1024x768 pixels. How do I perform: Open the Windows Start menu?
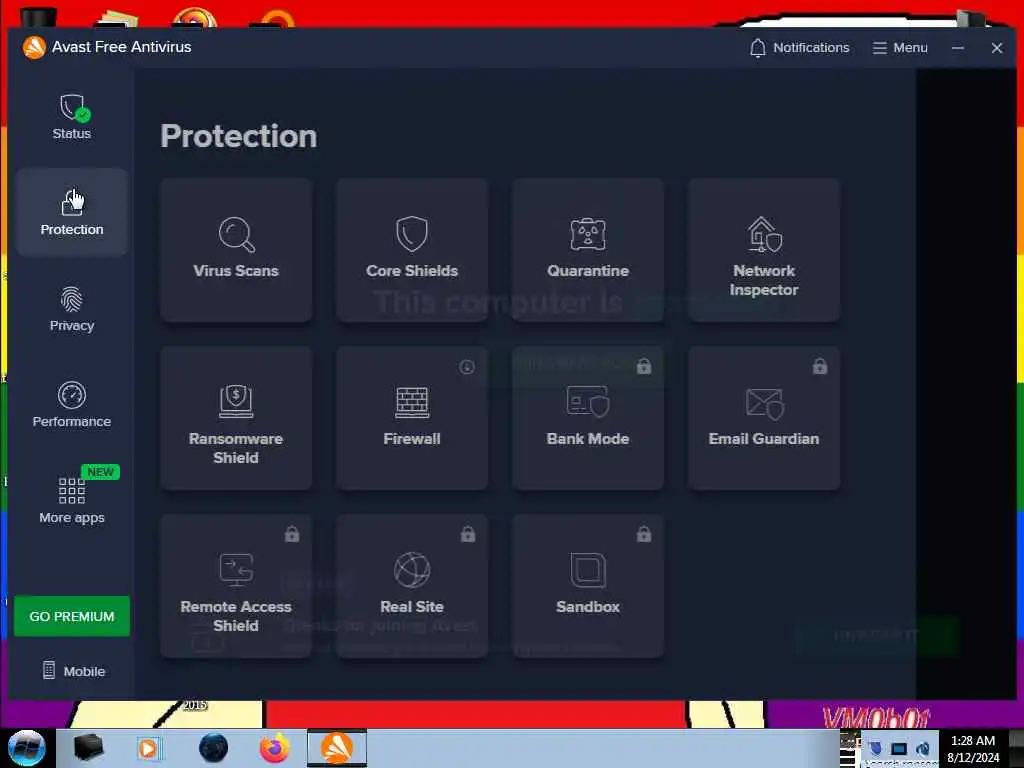pos(26,748)
